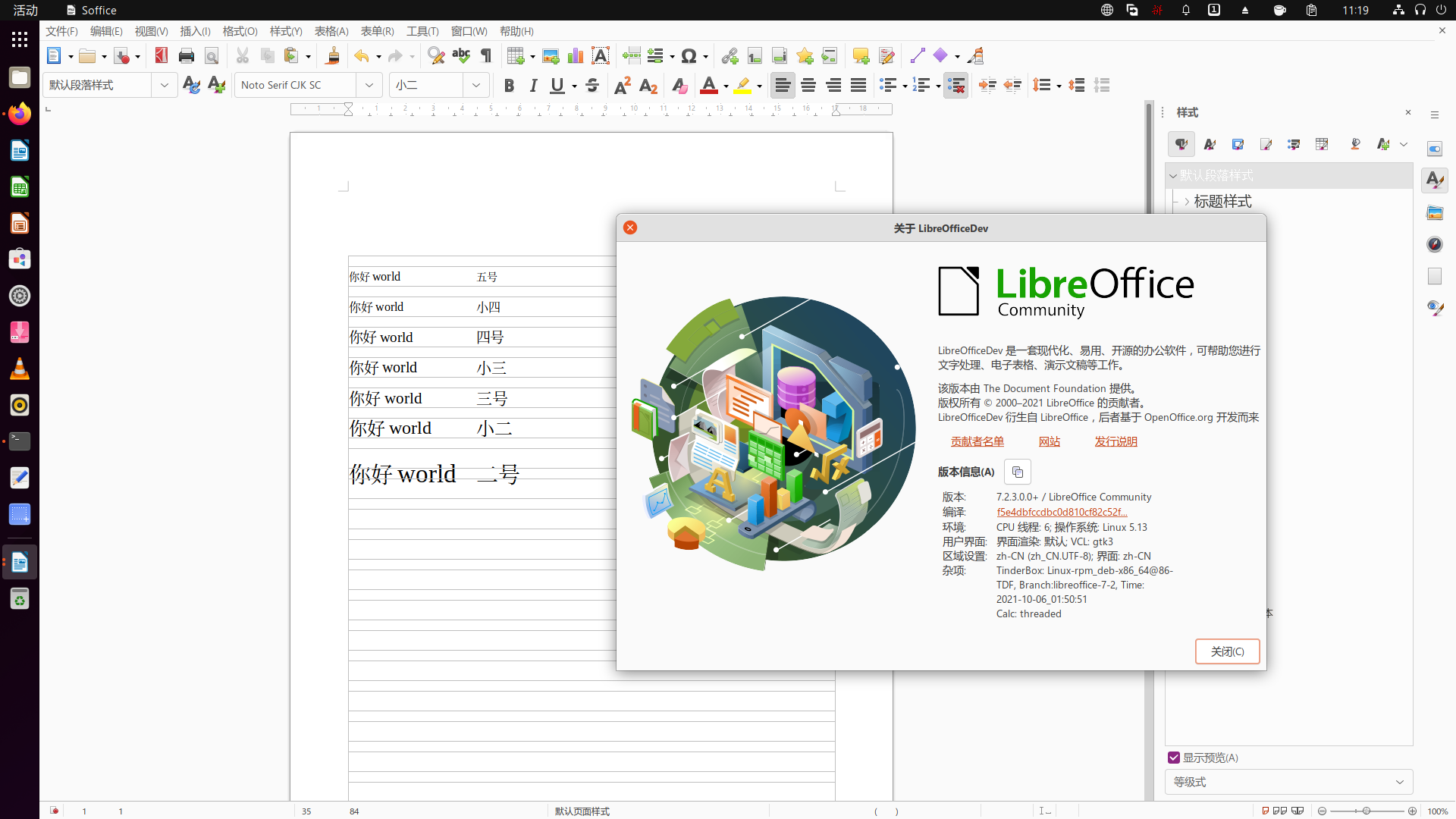This screenshot has width=1456, height=819.
Task: Open the paragraph style 默认段落样式 dropdown
Action: point(164,85)
